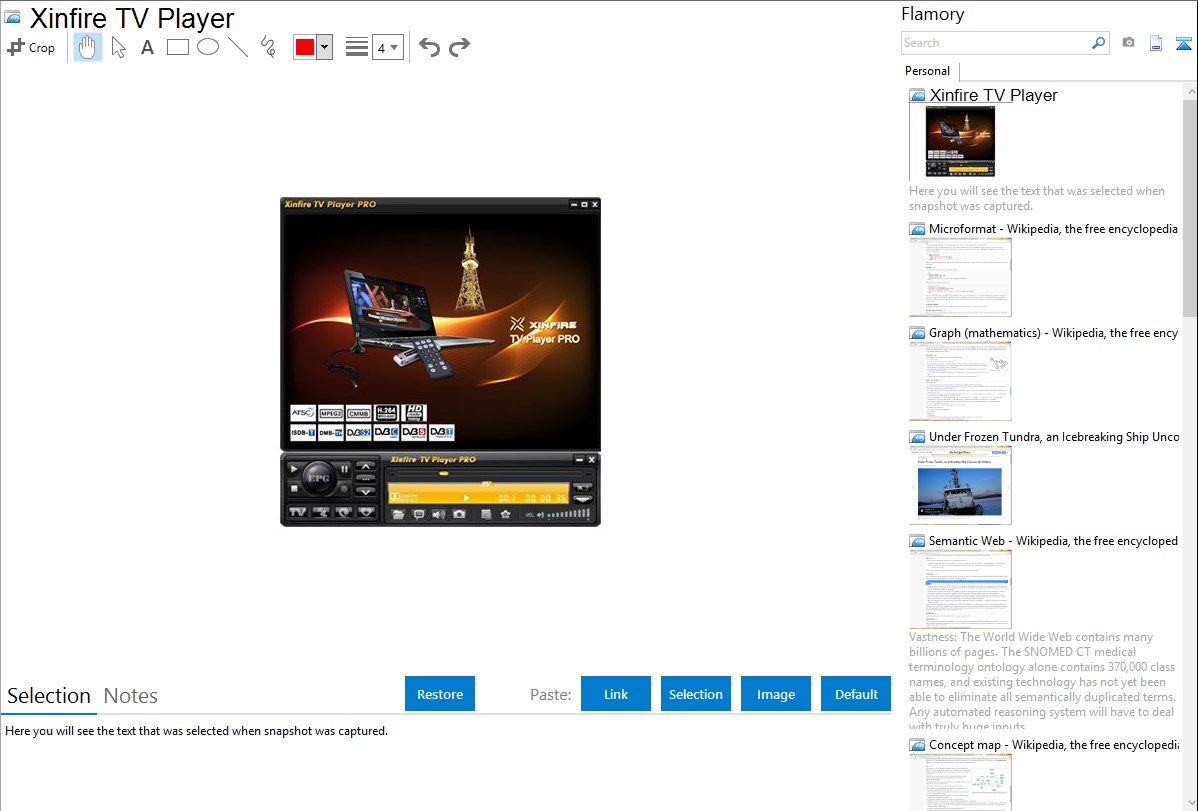The width and height of the screenshot is (1198, 811).
Task: Click the red color swatch
Action: click(x=305, y=47)
